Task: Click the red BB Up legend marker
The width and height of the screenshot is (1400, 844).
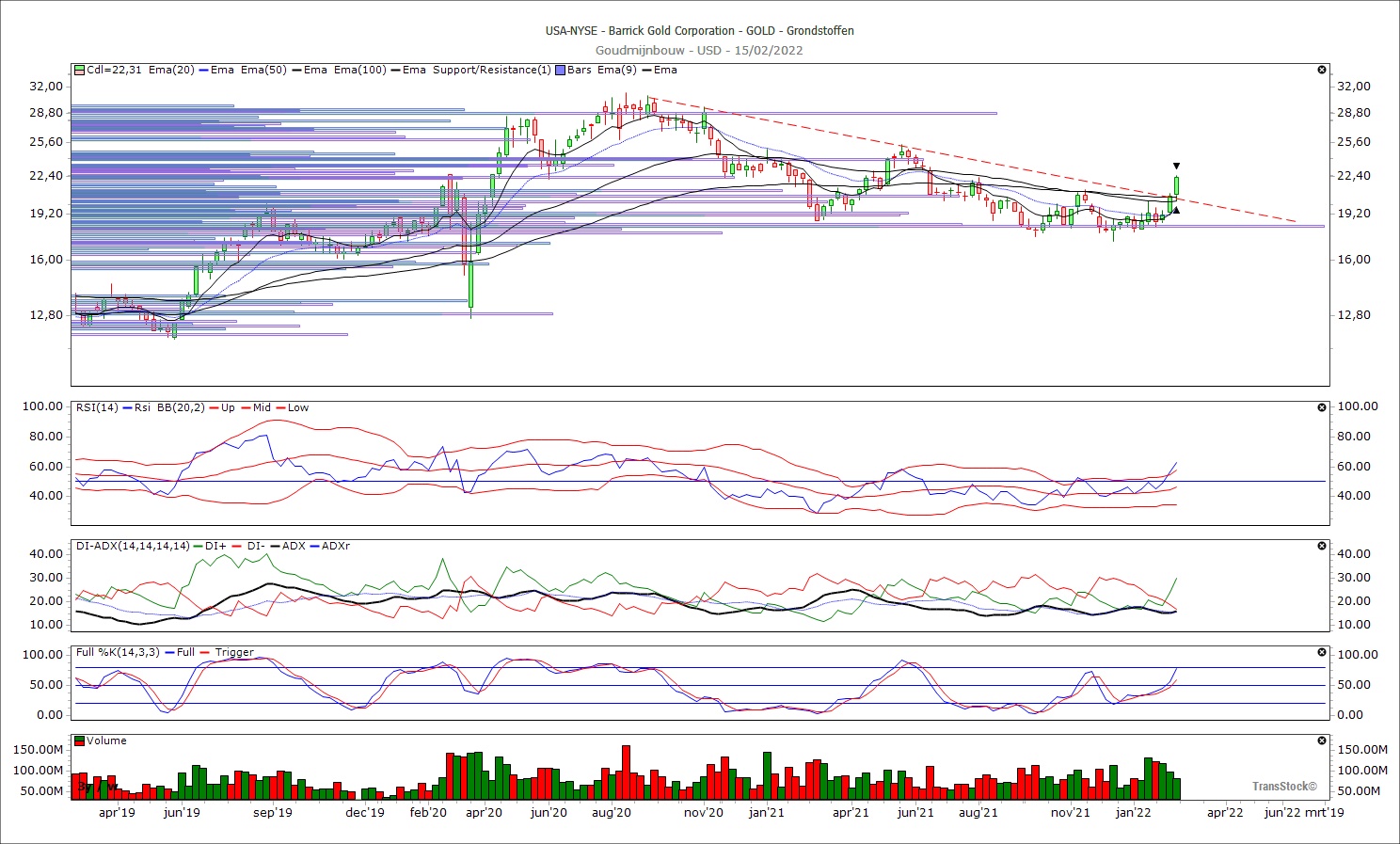Action: click(214, 407)
